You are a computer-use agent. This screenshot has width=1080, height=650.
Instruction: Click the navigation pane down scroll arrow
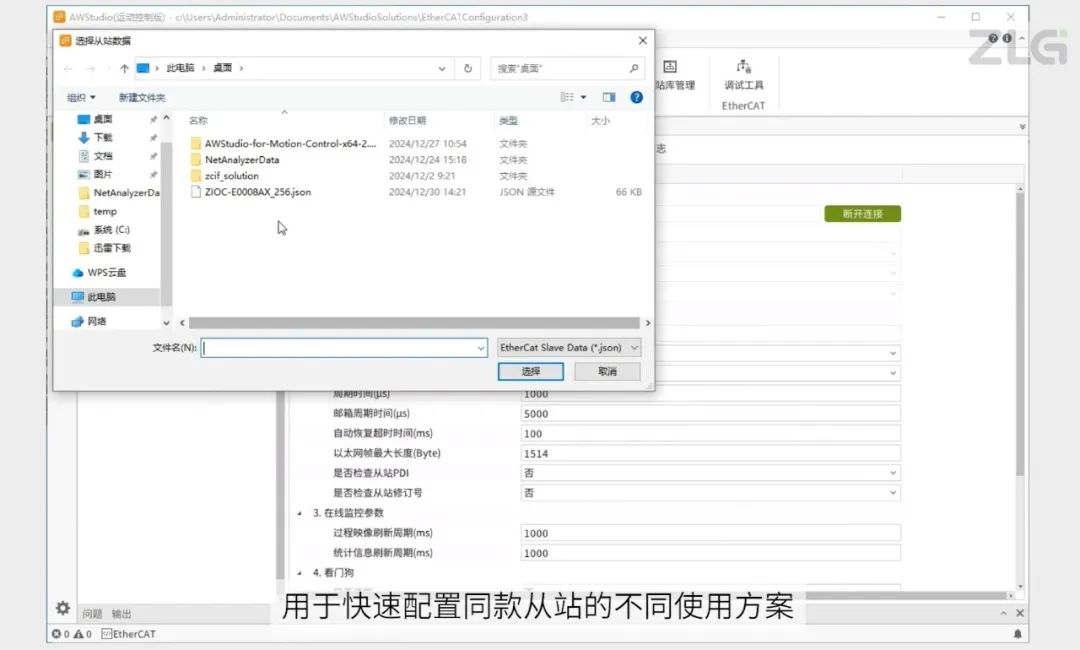click(x=166, y=322)
